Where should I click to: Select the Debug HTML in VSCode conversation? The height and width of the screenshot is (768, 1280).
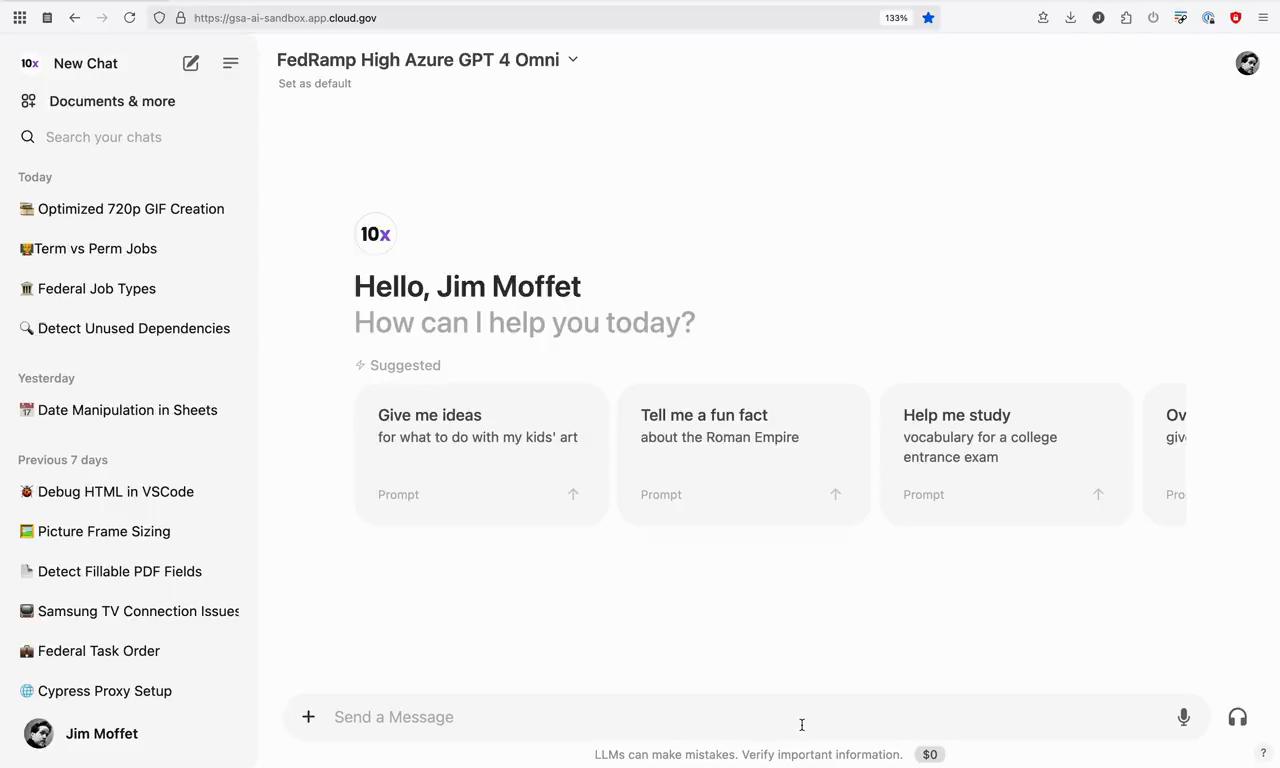115,491
